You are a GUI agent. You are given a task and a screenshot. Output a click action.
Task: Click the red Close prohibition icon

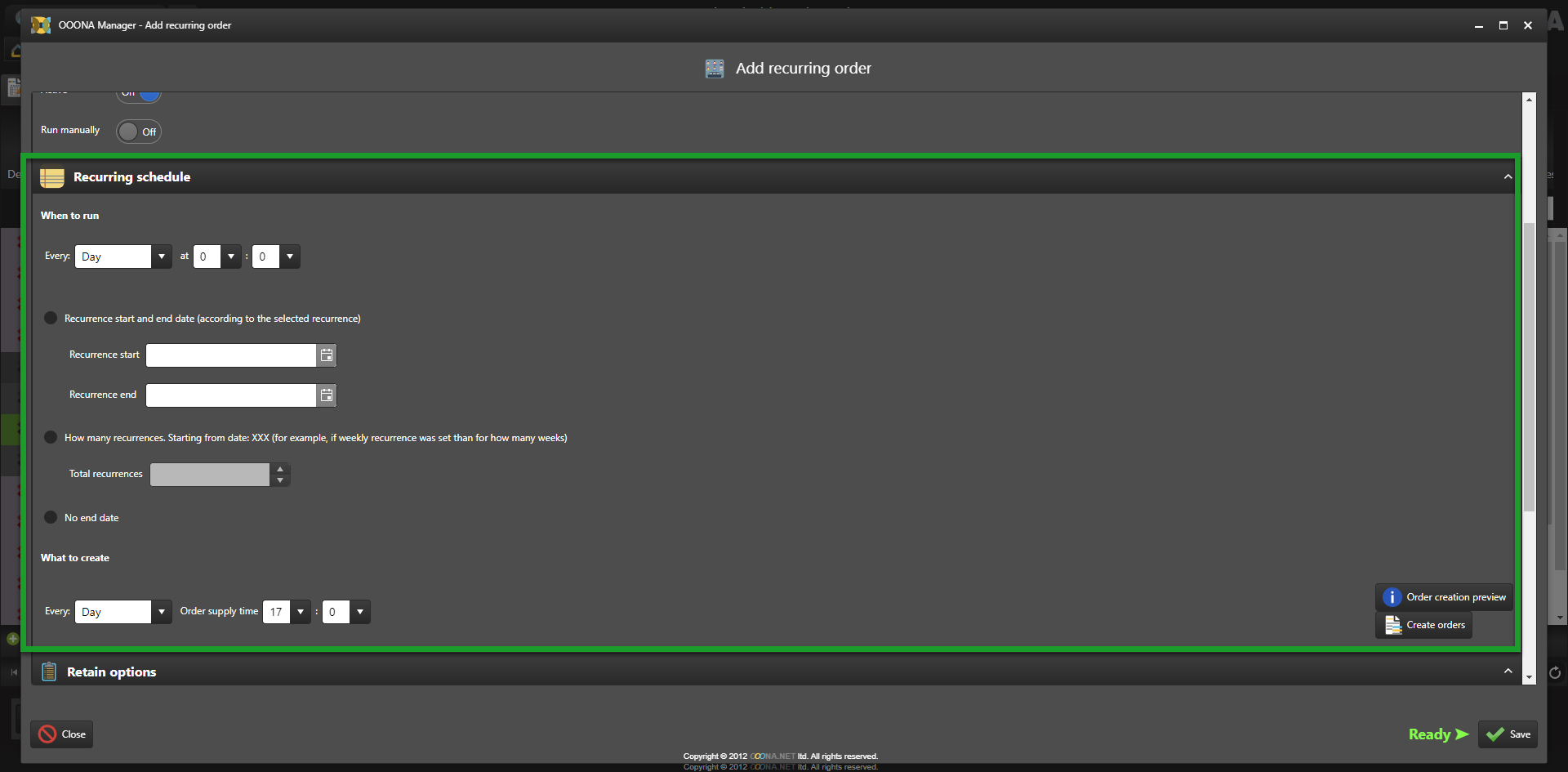click(x=47, y=734)
